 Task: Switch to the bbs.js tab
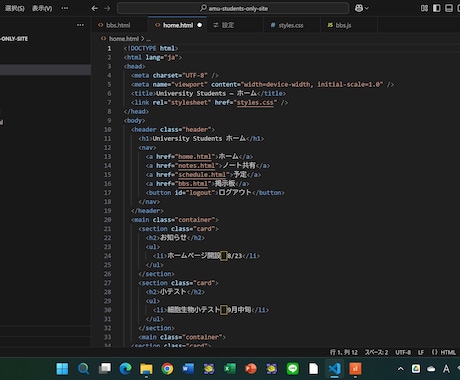pyautogui.click(x=343, y=25)
